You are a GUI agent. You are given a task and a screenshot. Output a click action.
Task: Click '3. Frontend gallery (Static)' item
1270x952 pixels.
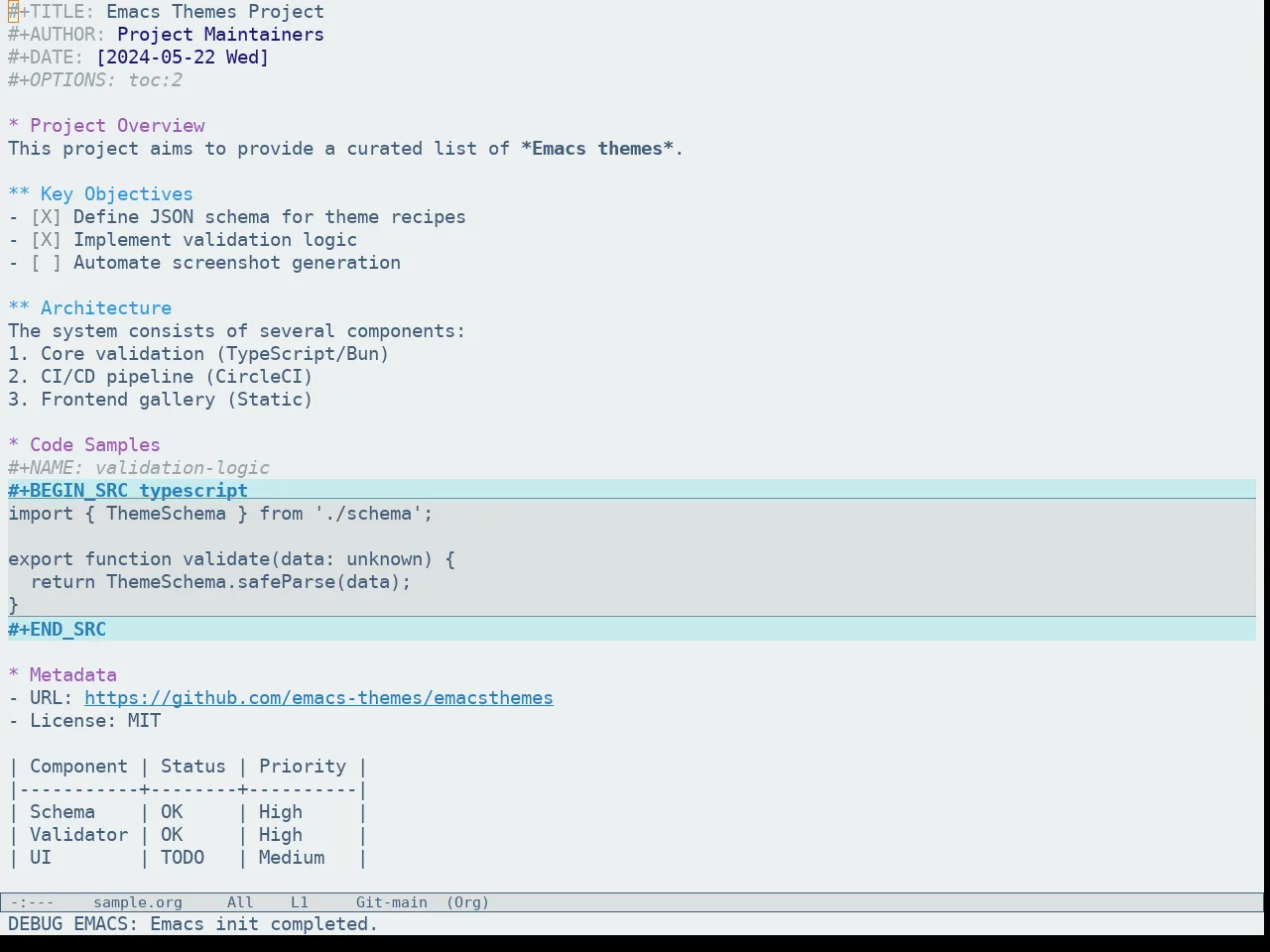click(161, 400)
